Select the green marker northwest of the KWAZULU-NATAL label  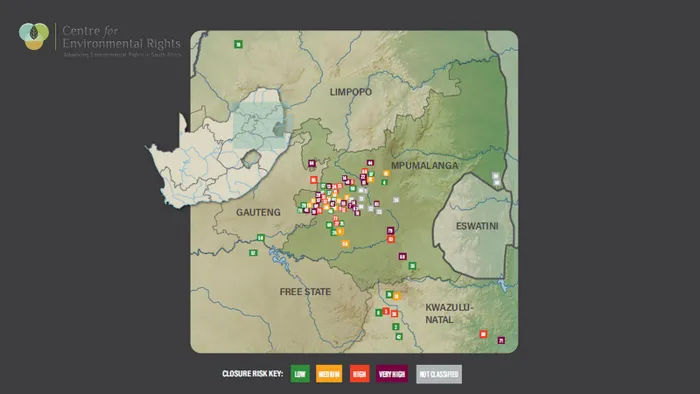click(389, 294)
